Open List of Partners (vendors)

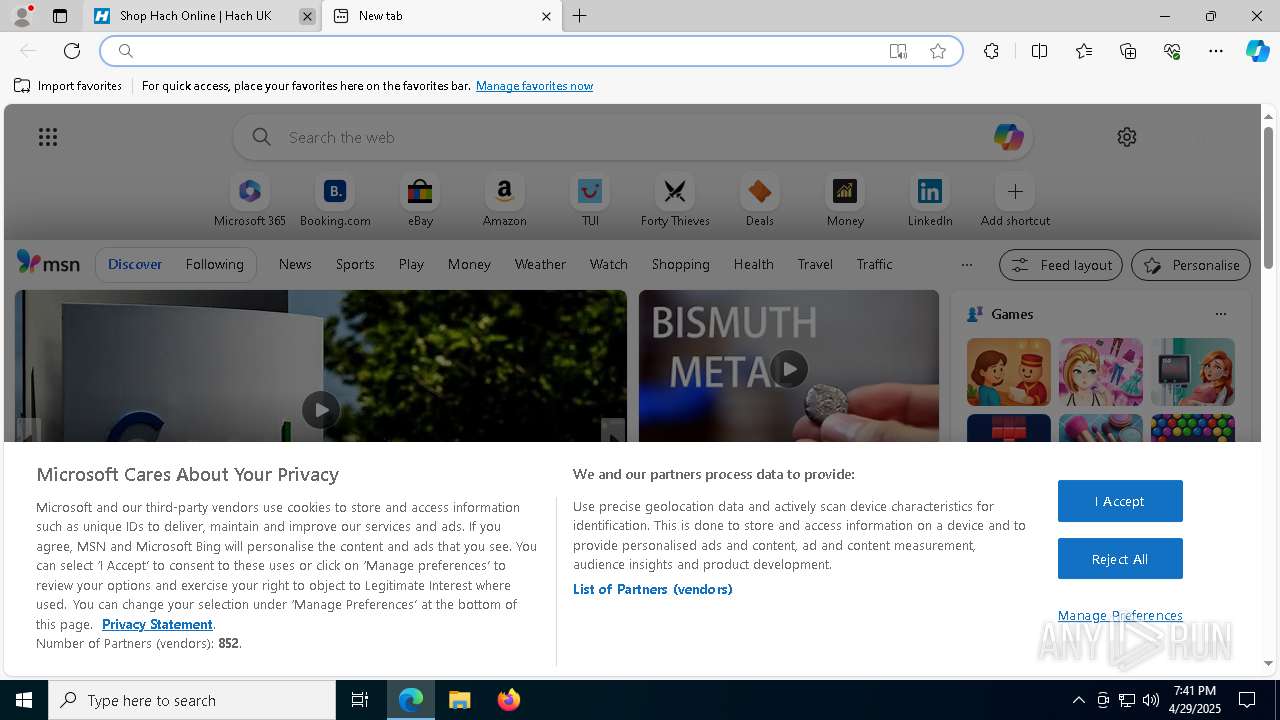653,589
